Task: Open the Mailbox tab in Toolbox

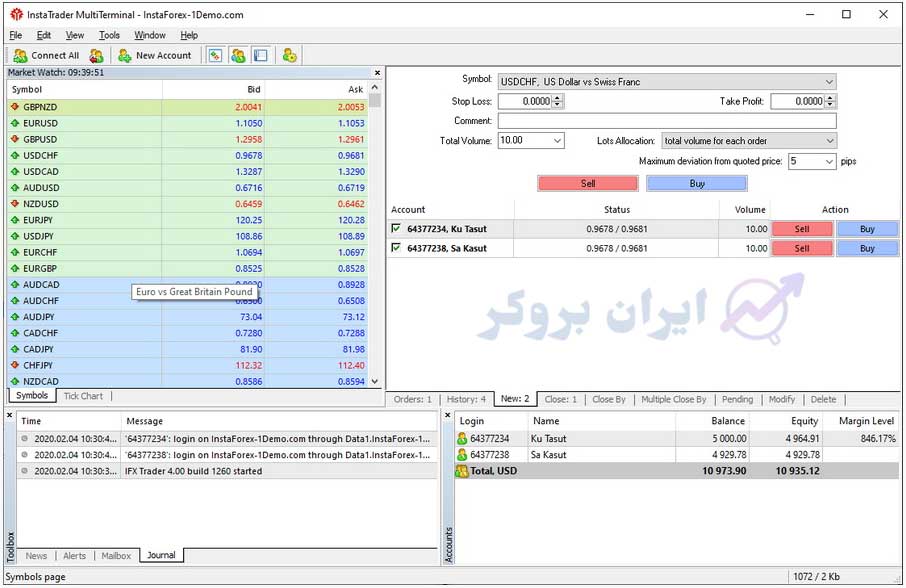Action: [x=116, y=556]
